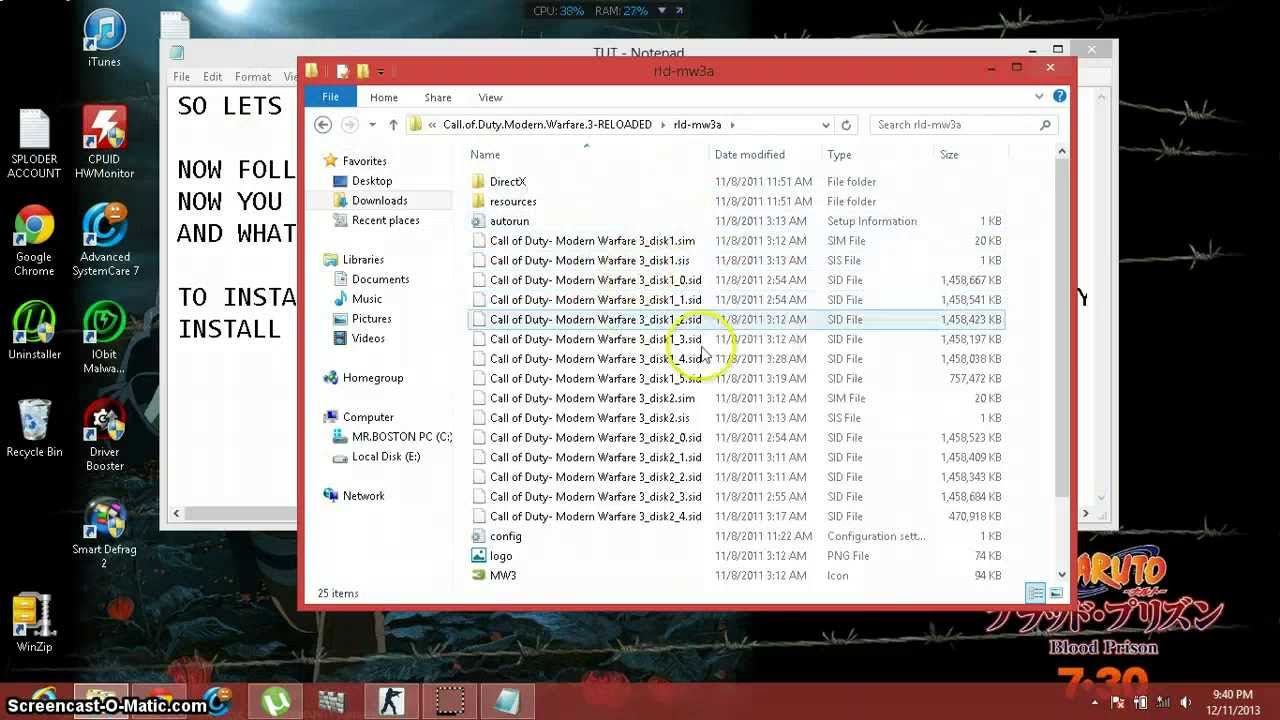
Task: Open IObit Uninstaller desktop icon
Action: point(34,330)
